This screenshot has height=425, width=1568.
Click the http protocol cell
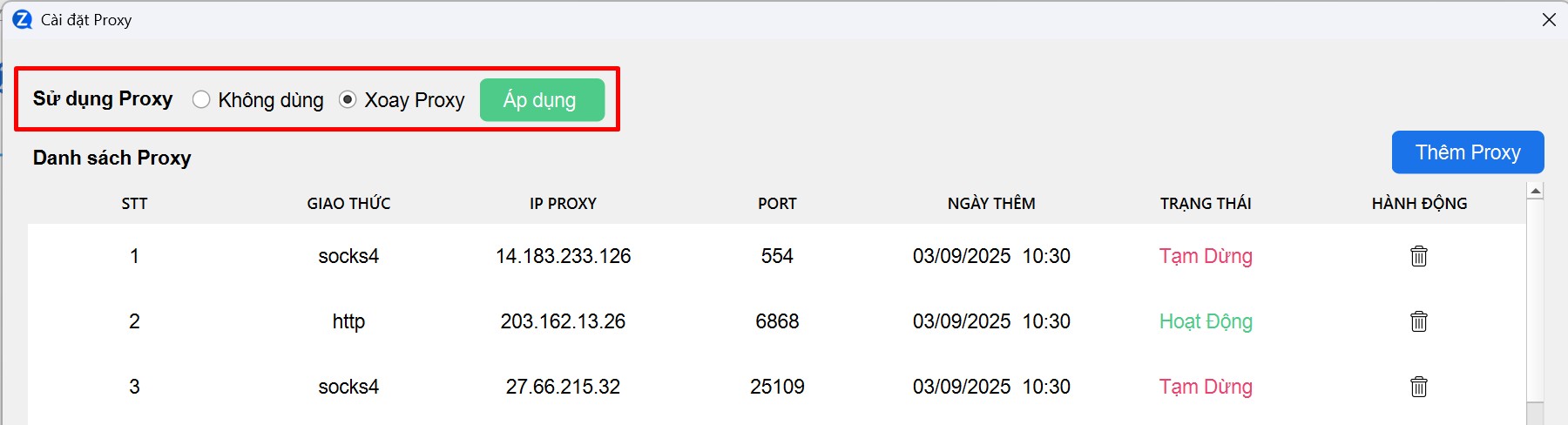[x=348, y=321]
